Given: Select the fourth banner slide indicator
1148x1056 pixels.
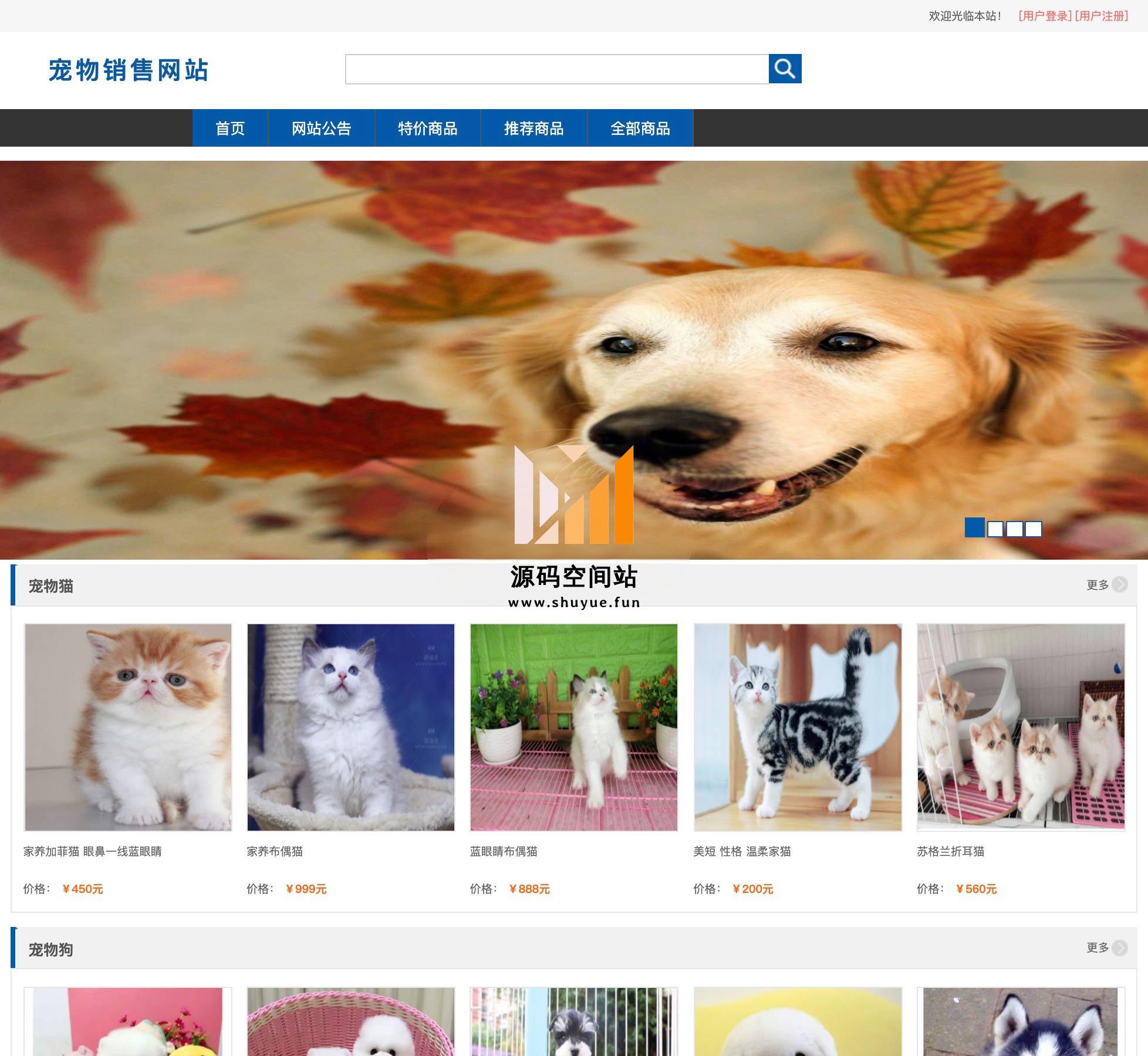Looking at the screenshot, I should [1034, 529].
